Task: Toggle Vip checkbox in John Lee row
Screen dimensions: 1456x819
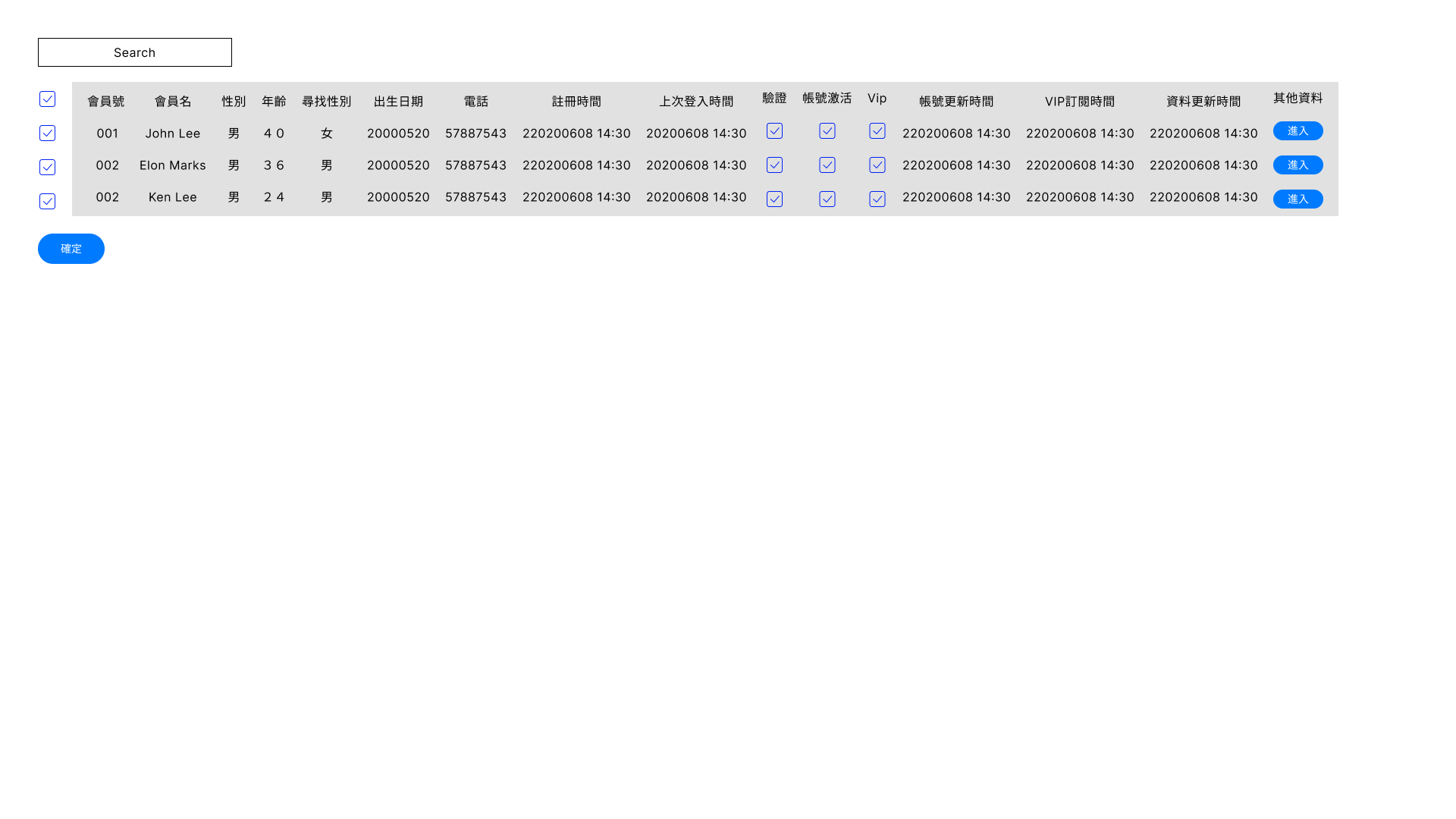Action: tap(877, 131)
